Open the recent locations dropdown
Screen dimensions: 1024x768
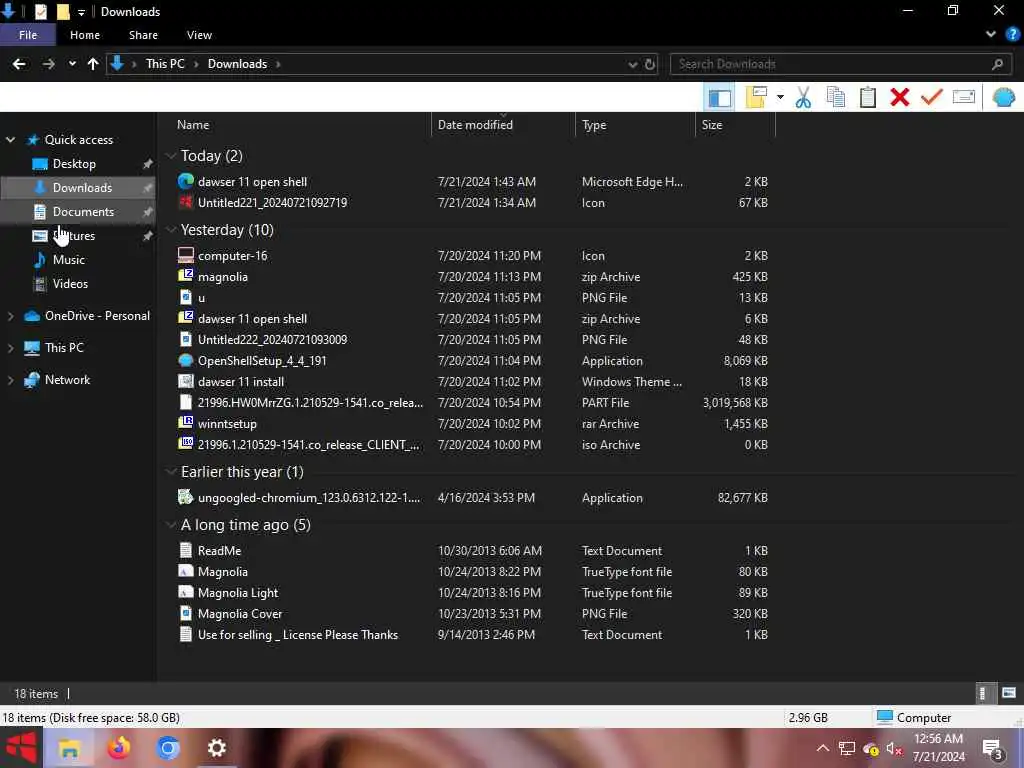[72, 64]
